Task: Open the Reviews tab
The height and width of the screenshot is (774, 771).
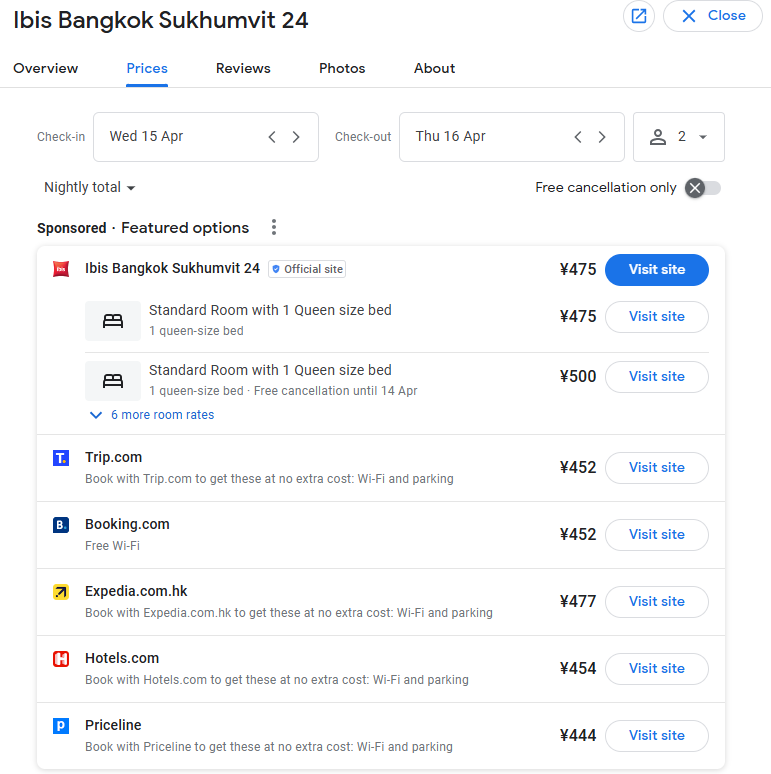Action: pos(243,68)
